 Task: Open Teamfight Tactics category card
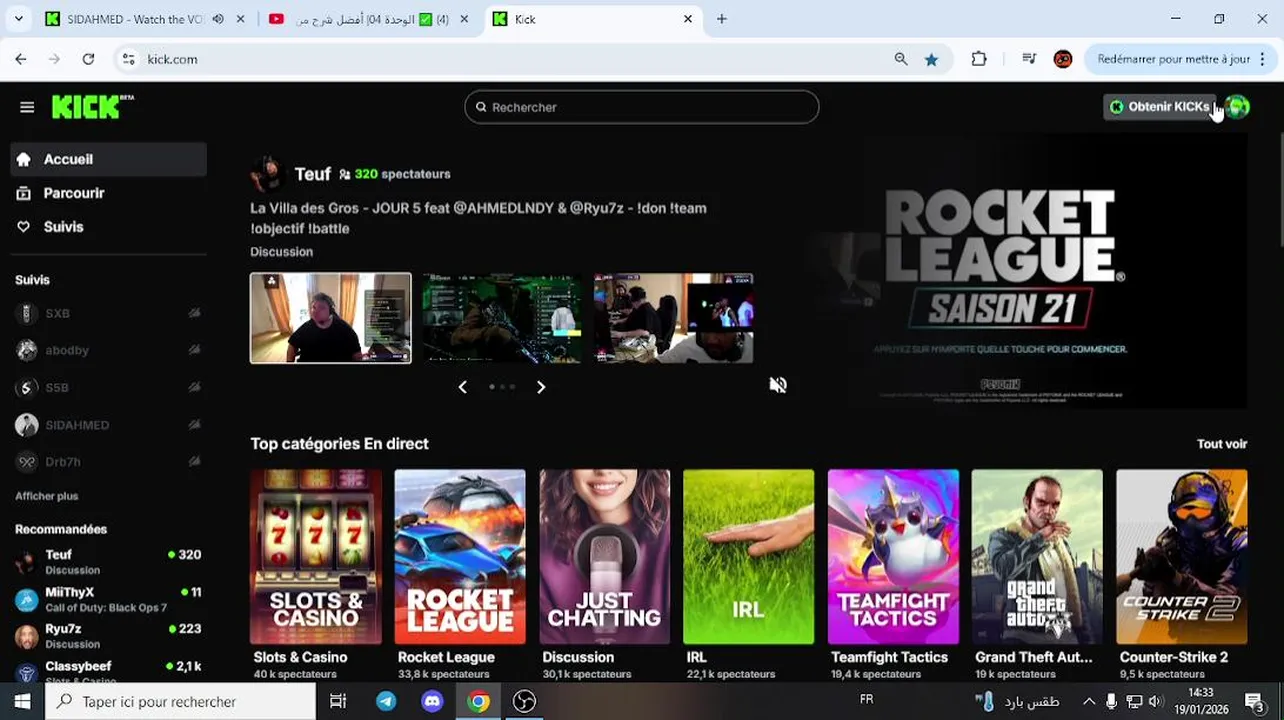tap(893, 557)
